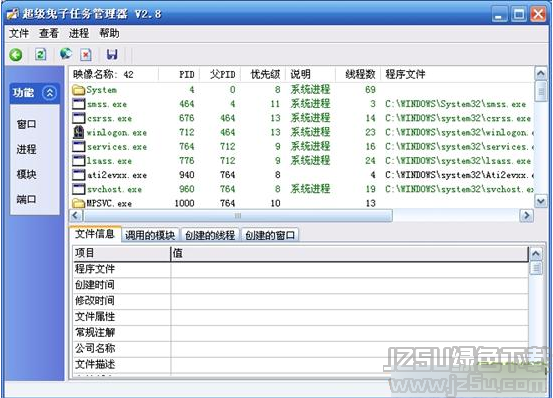553x398 pixels.
Task: Switch to the 创建的线程 tab
Action: (210, 235)
